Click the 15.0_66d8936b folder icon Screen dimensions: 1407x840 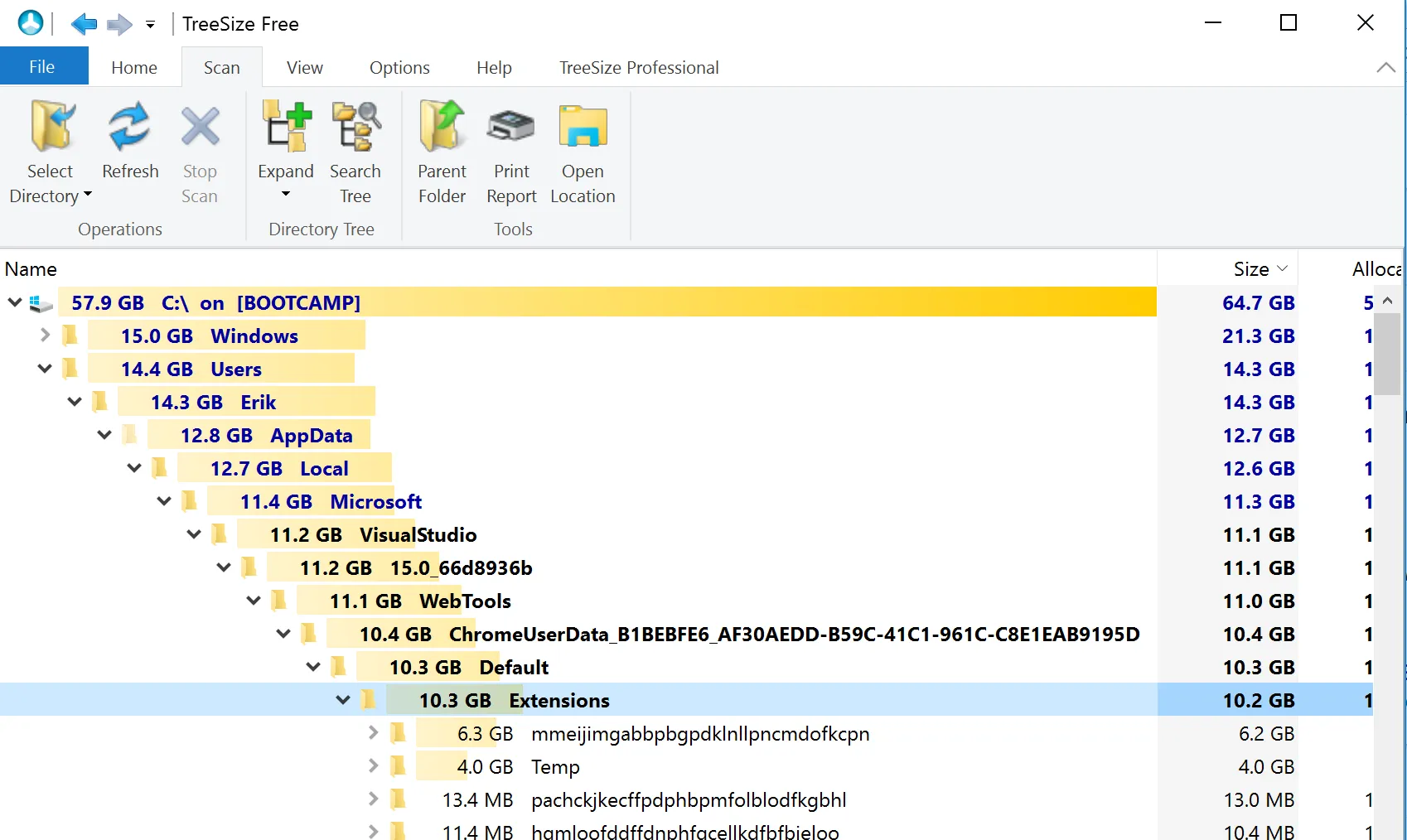point(249,567)
